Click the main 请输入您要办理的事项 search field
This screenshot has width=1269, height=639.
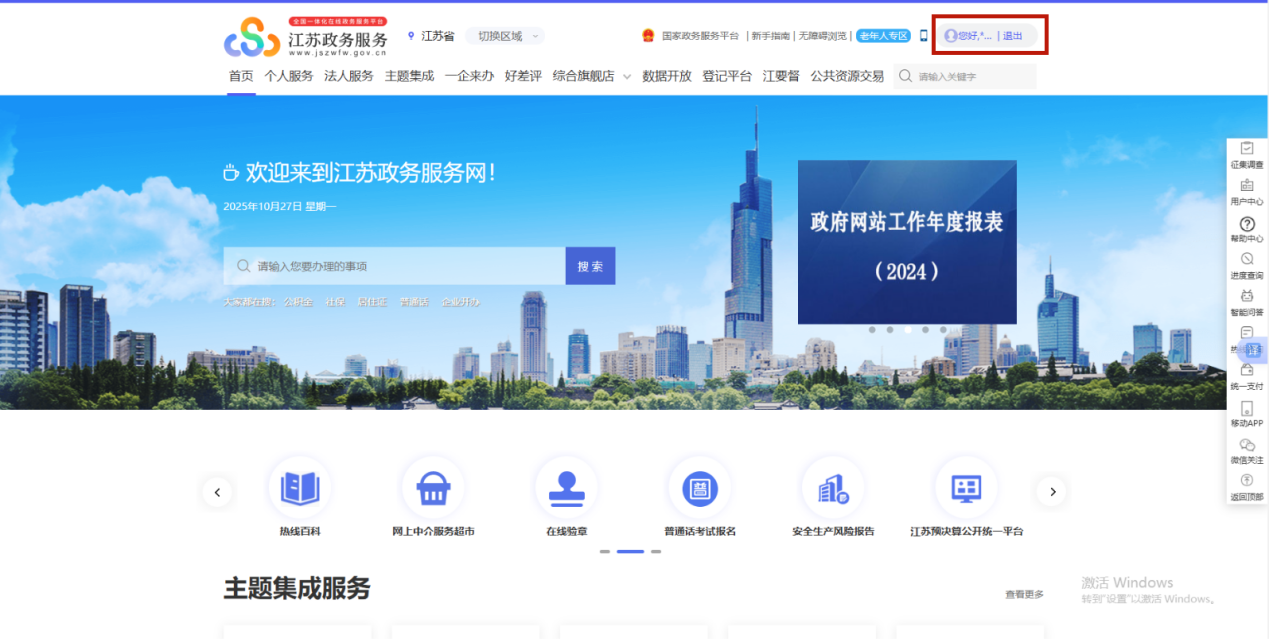(x=400, y=266)
